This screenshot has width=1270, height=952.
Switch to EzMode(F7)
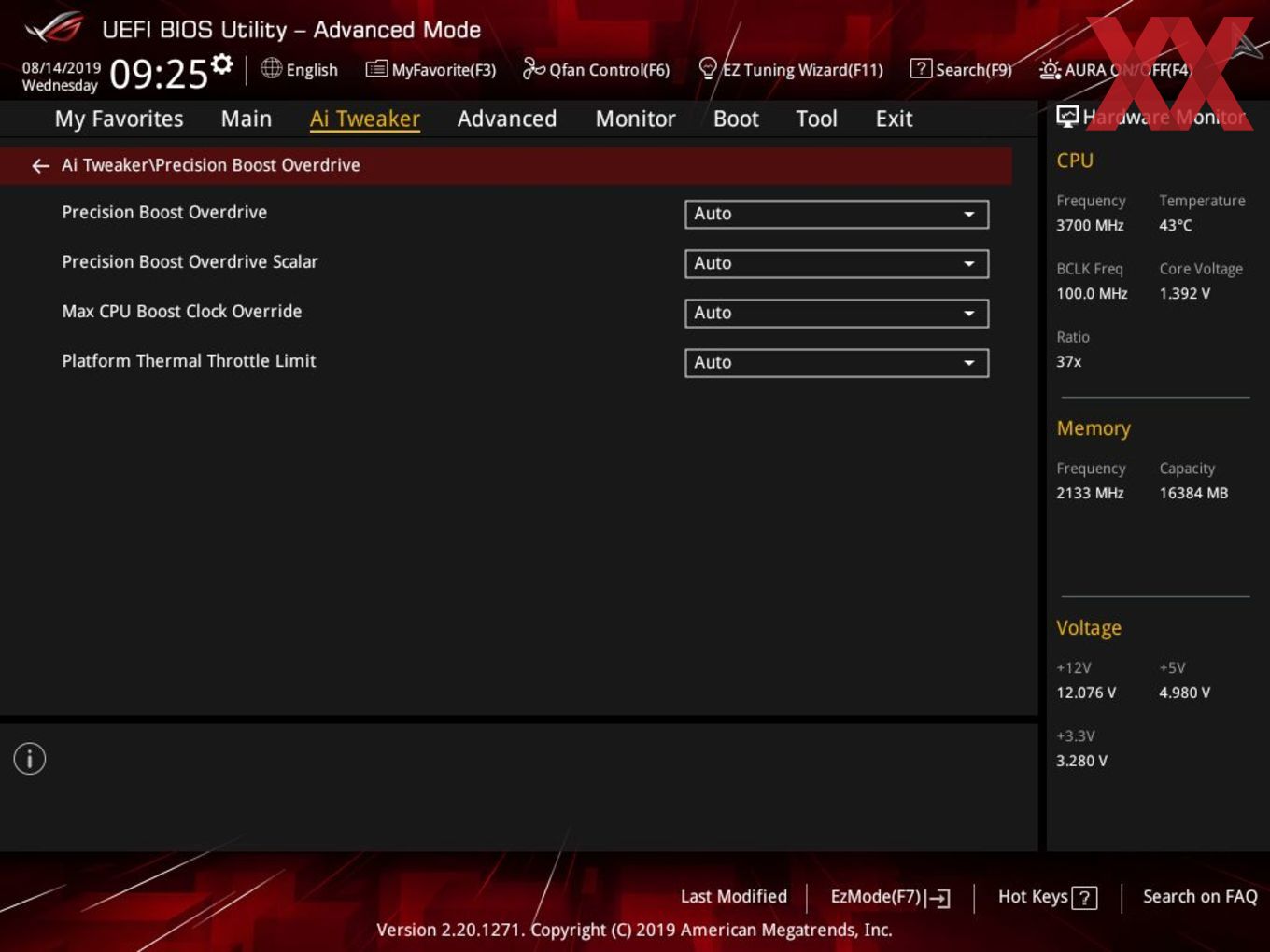[890, 897]
